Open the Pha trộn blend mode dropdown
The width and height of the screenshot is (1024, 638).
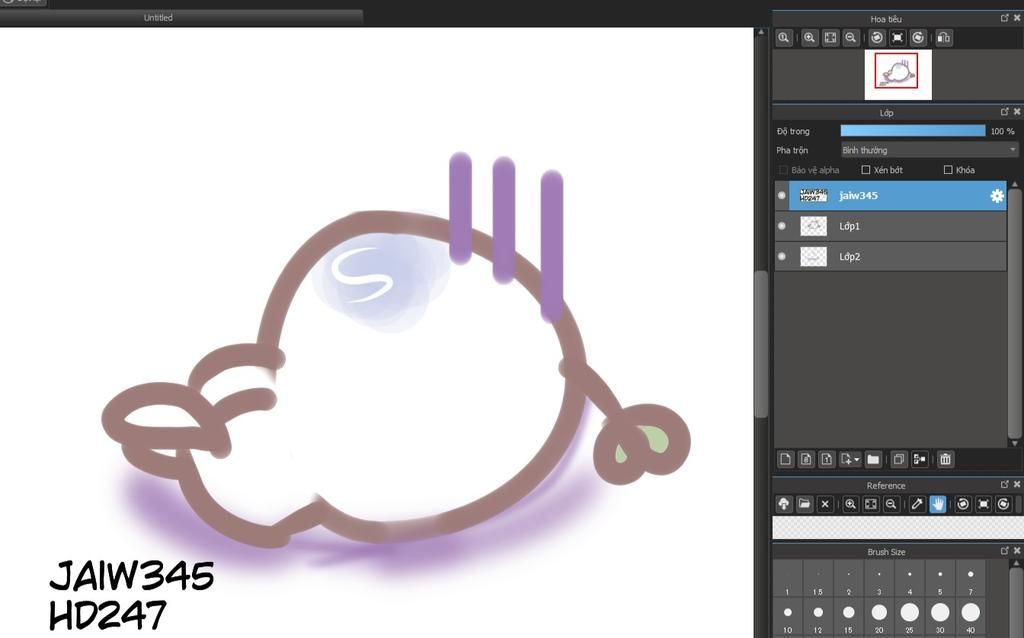click(929, 150)
